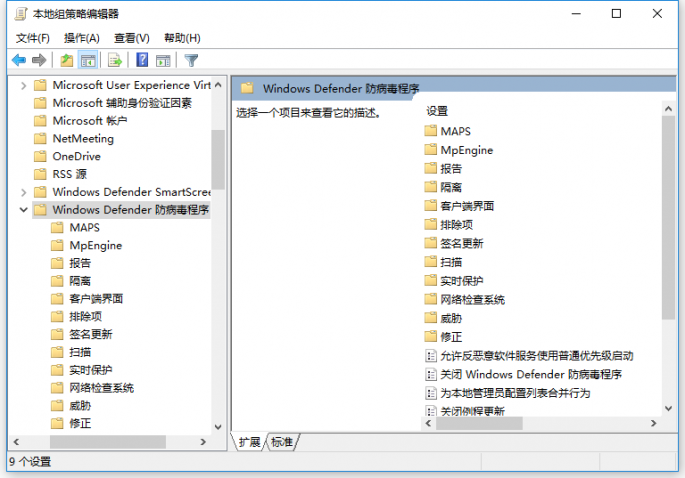Select Microsoft 辅助身份验证因素 in tree

[x=122, y=103]
